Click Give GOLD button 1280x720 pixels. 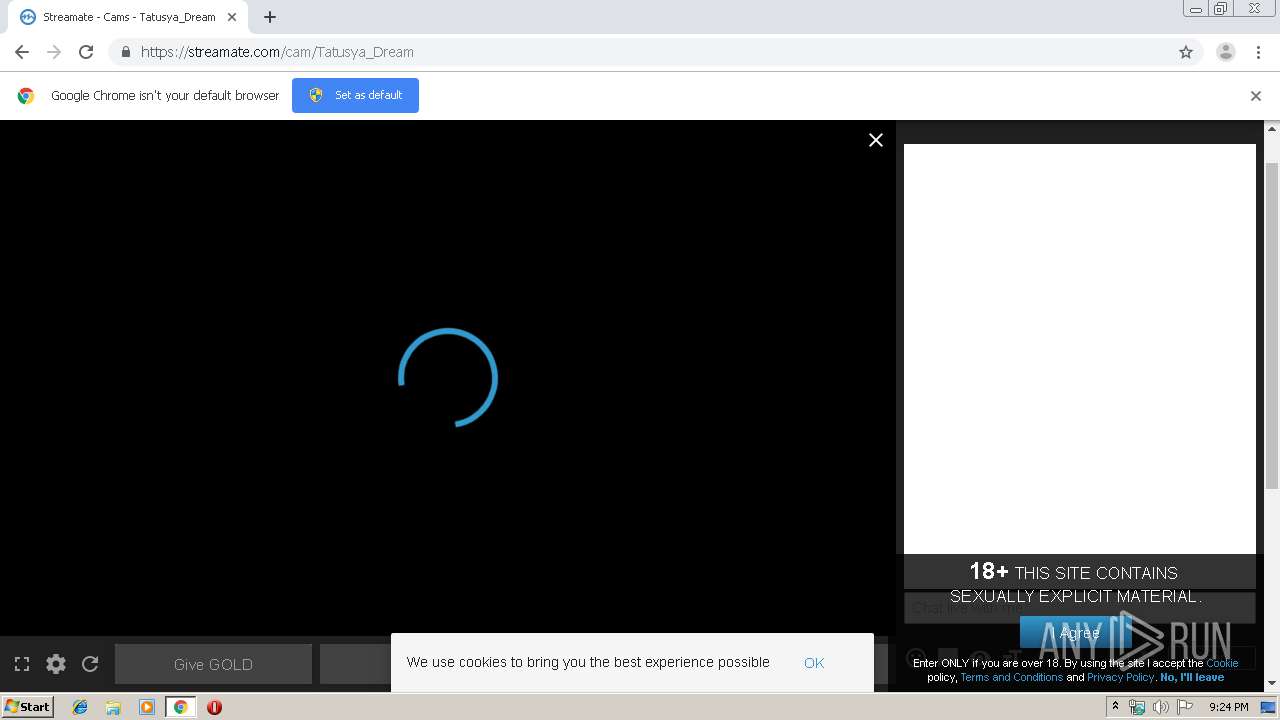[213, 664]
